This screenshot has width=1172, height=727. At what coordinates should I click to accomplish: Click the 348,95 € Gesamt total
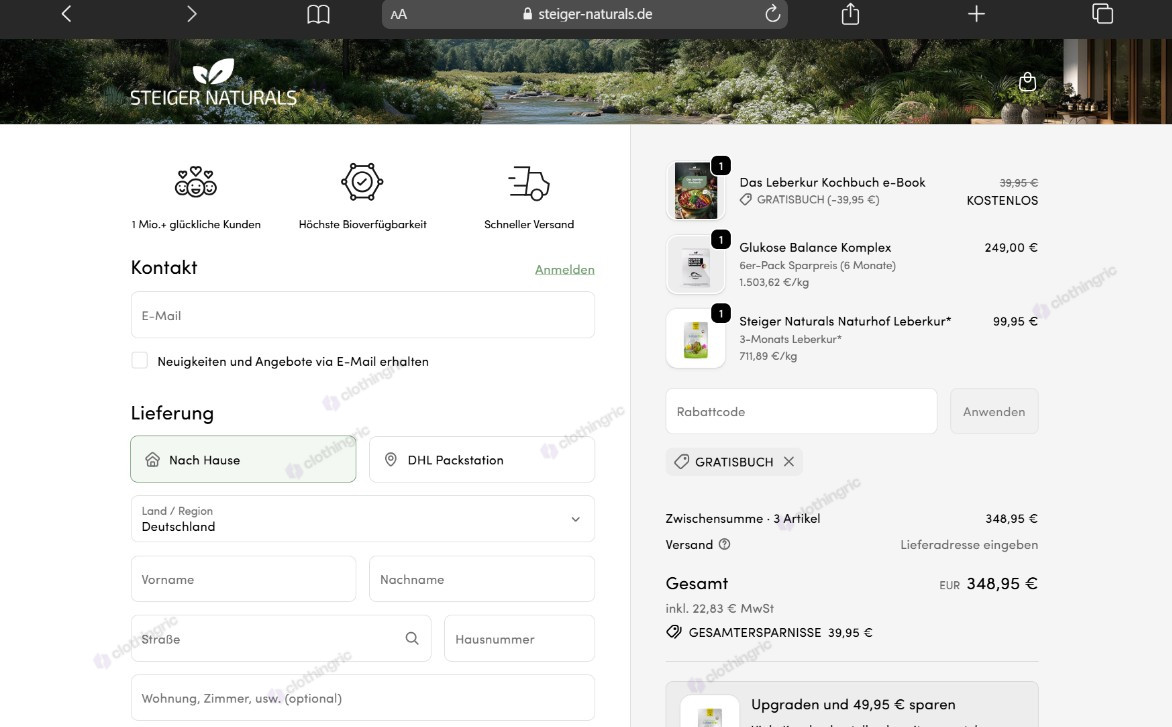point(1002,584)
